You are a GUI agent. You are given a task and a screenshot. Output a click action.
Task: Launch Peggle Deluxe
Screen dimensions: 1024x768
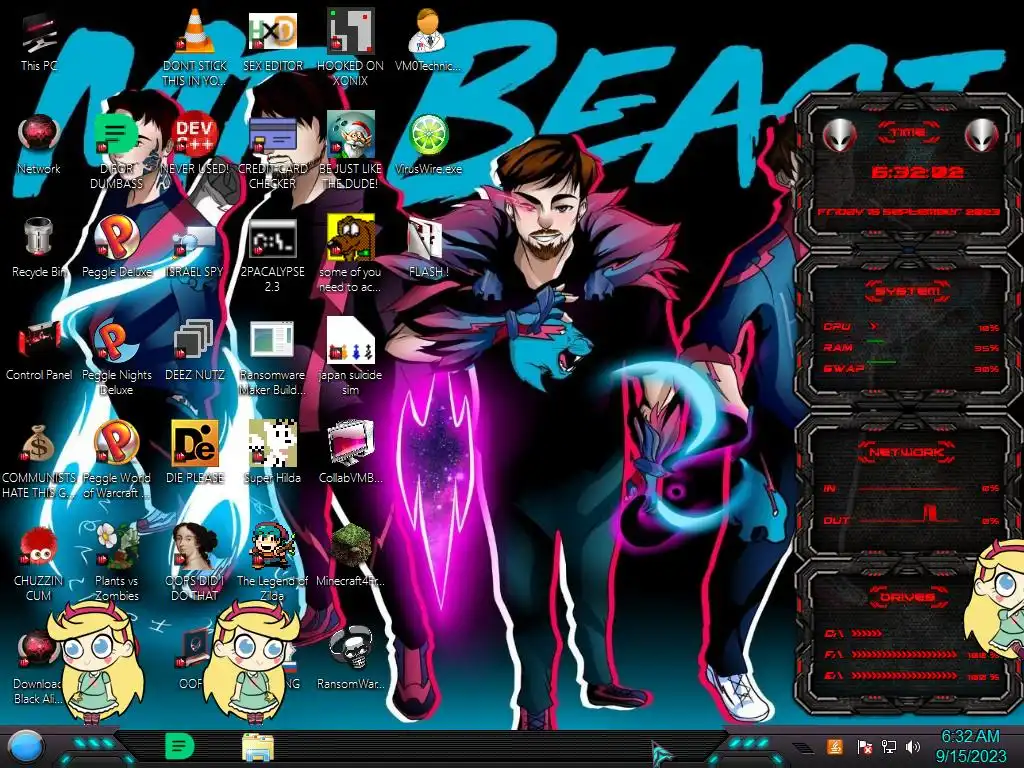point(116,248)
